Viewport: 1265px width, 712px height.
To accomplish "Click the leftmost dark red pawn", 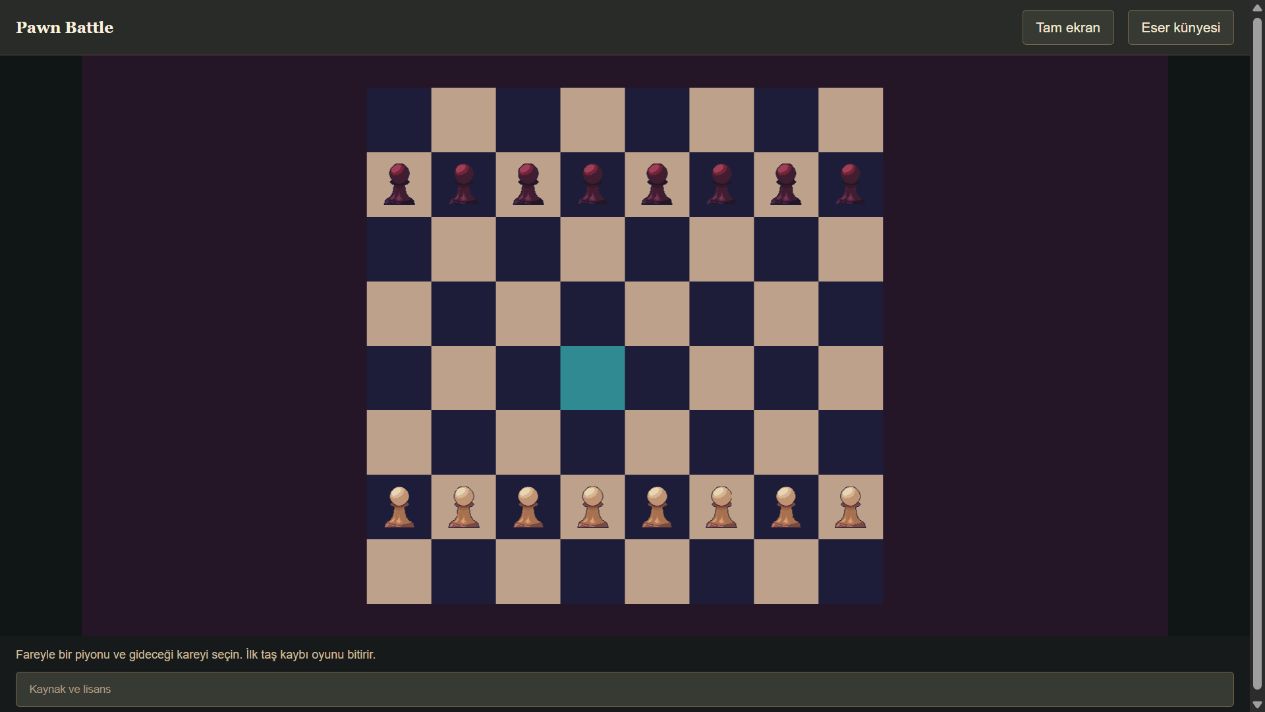I will point(399,184).
